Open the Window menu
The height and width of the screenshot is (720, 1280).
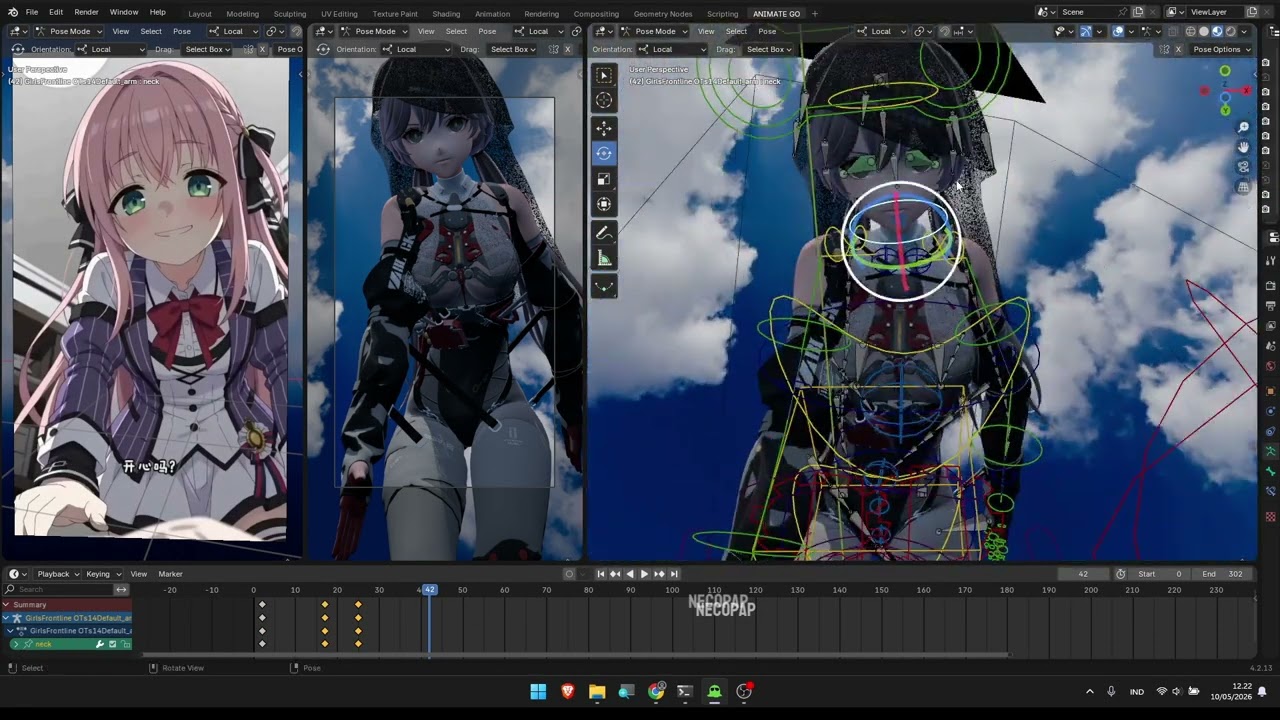click(x=124, y=12)
